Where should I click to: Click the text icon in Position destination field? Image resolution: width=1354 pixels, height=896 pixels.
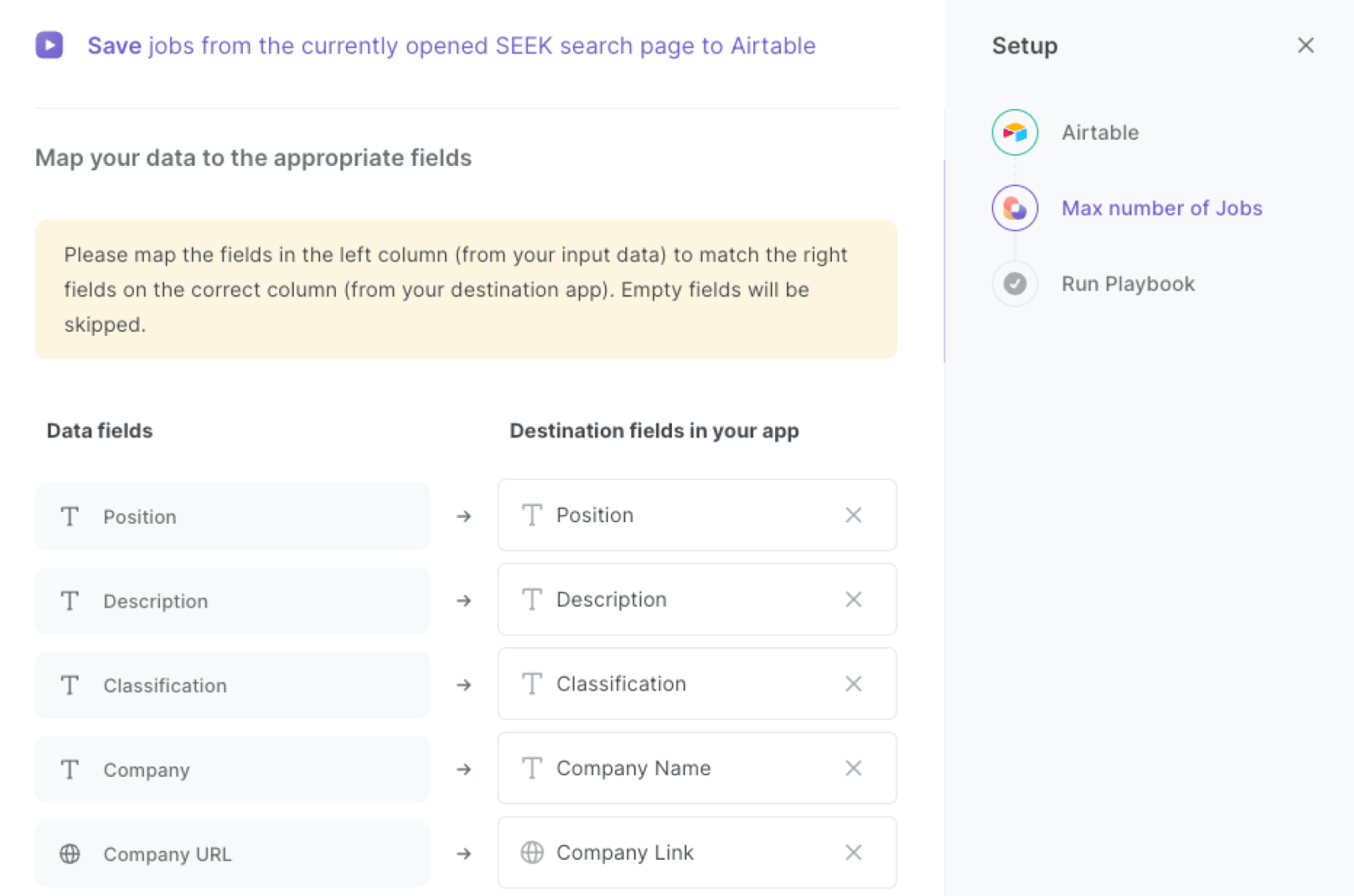(532, 515)
